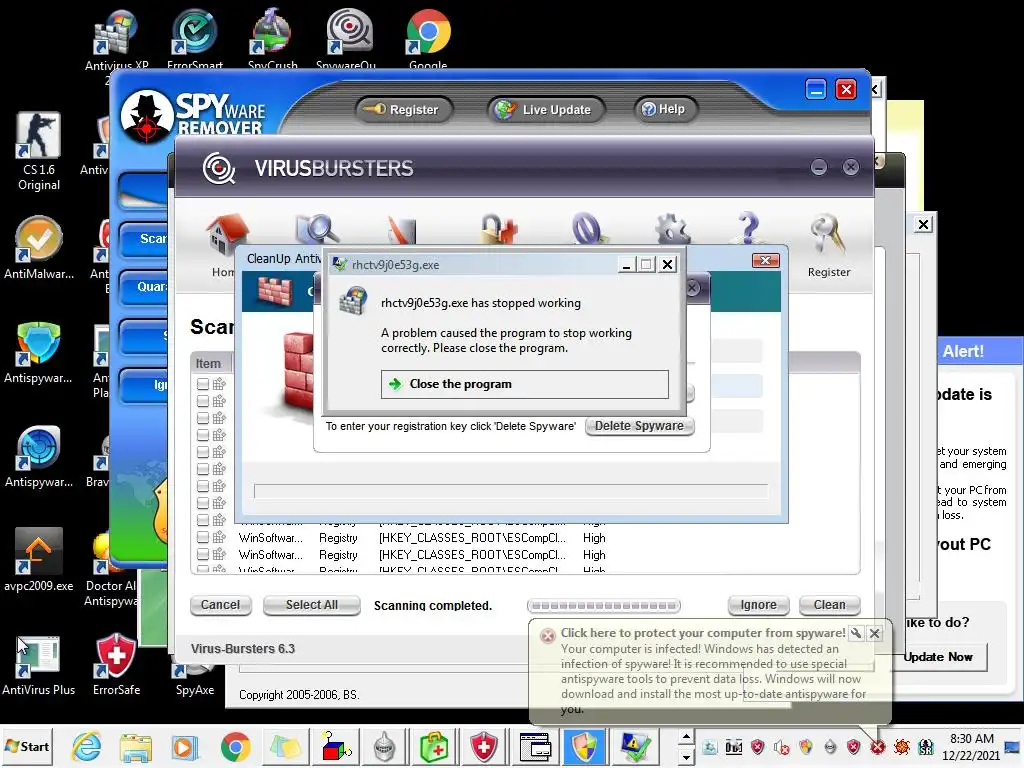Click the Virus-Bursters scan progress bar
1024x768 pixels.
[603, 605]
